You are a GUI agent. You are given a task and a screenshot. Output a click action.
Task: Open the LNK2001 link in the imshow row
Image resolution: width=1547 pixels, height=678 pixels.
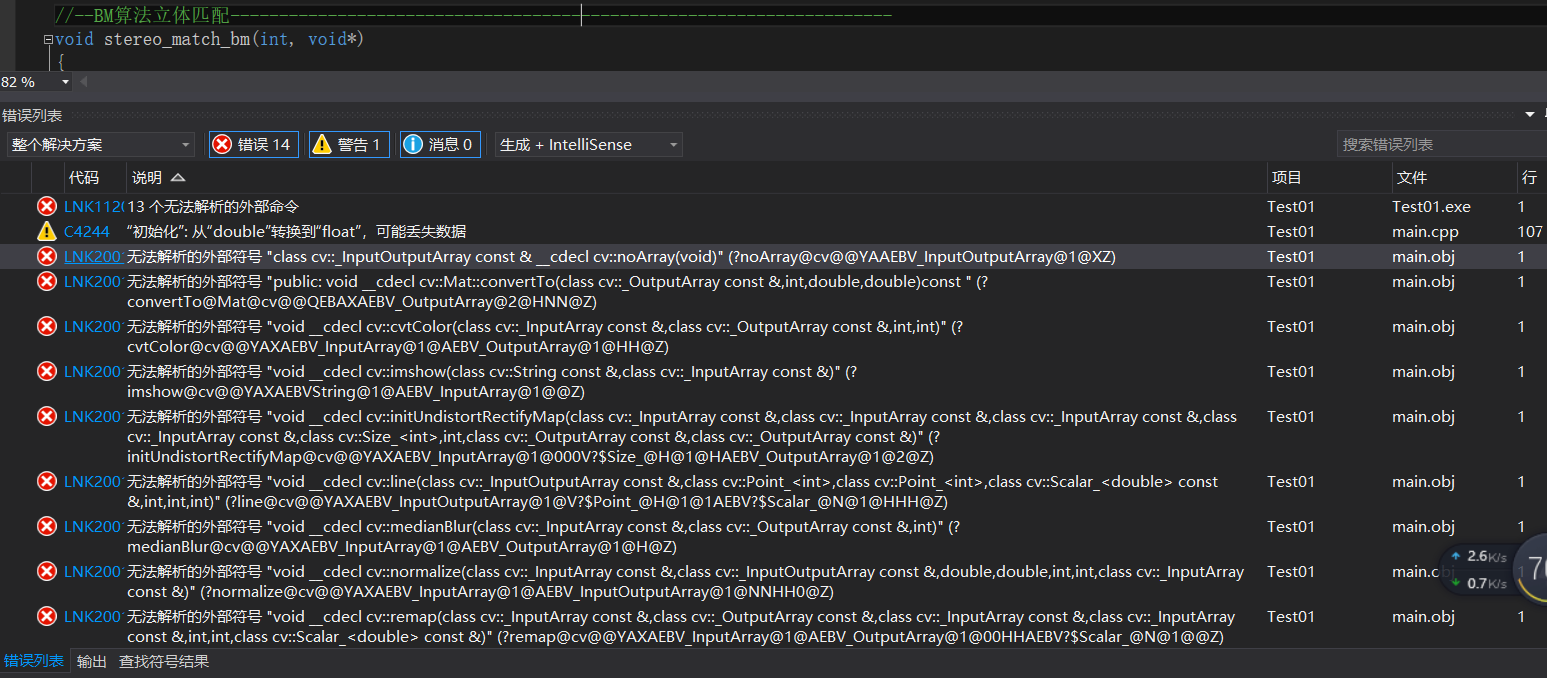(x=93, y=372)
